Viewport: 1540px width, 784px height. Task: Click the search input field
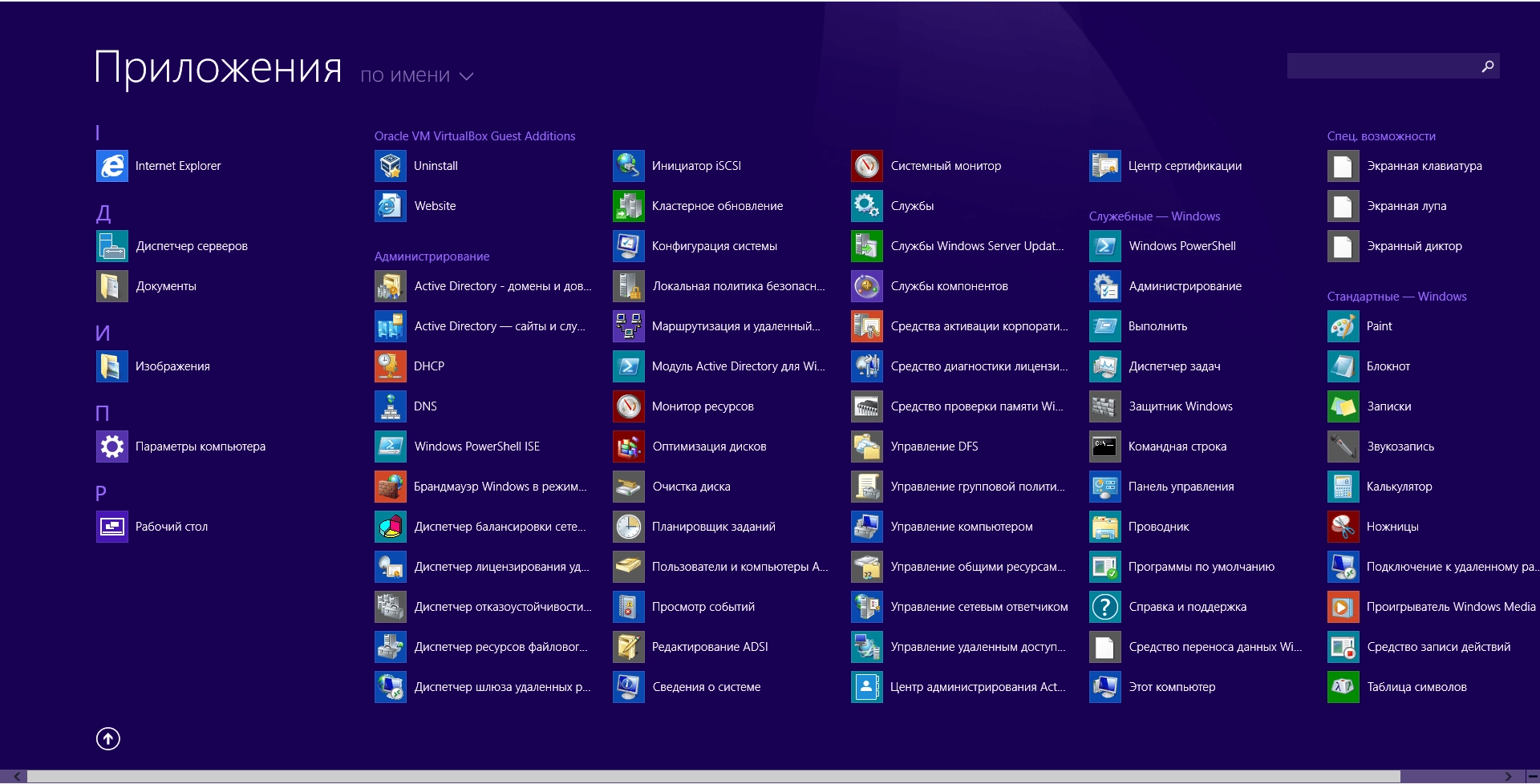point(1382,66)
